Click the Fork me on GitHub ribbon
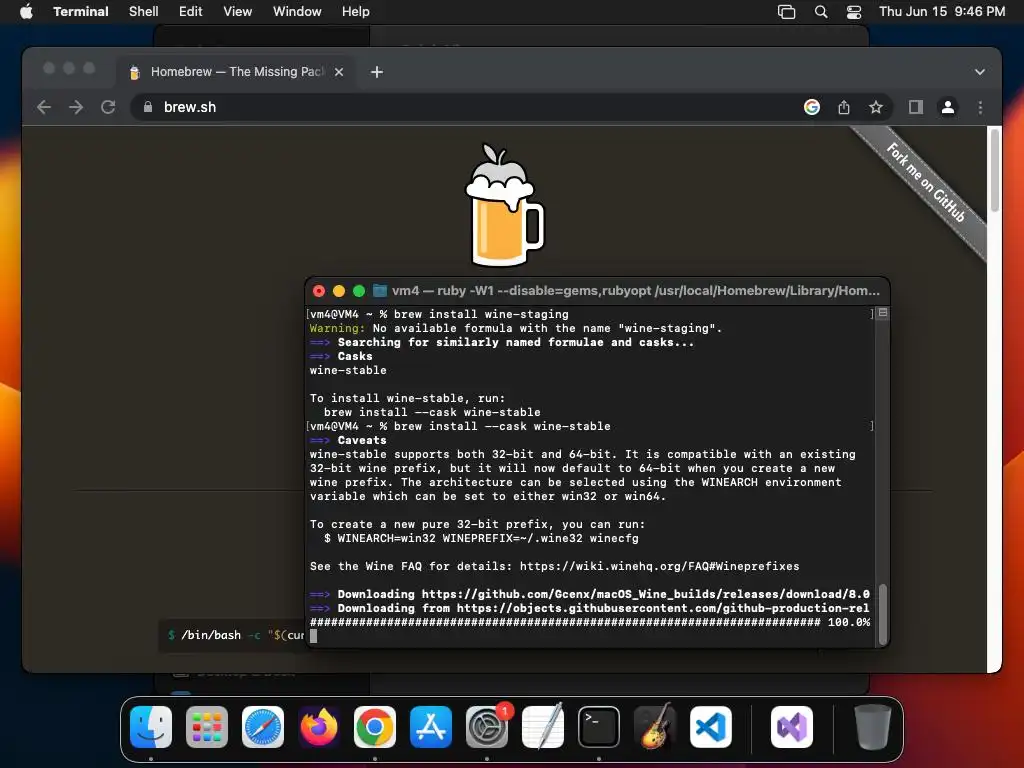Viewport: 1024px width, 768px height. tap(925, 182)
